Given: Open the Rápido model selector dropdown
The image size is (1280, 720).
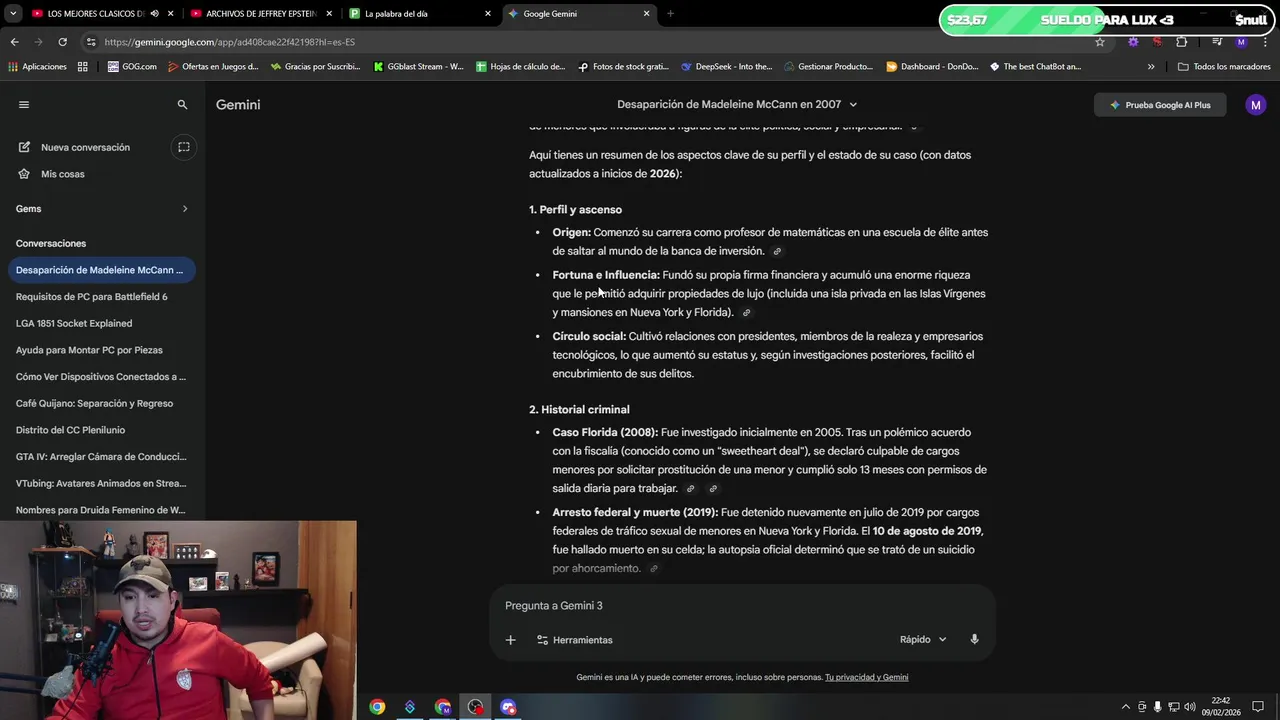Looking at the screenshot, I should tap(922, 640).
